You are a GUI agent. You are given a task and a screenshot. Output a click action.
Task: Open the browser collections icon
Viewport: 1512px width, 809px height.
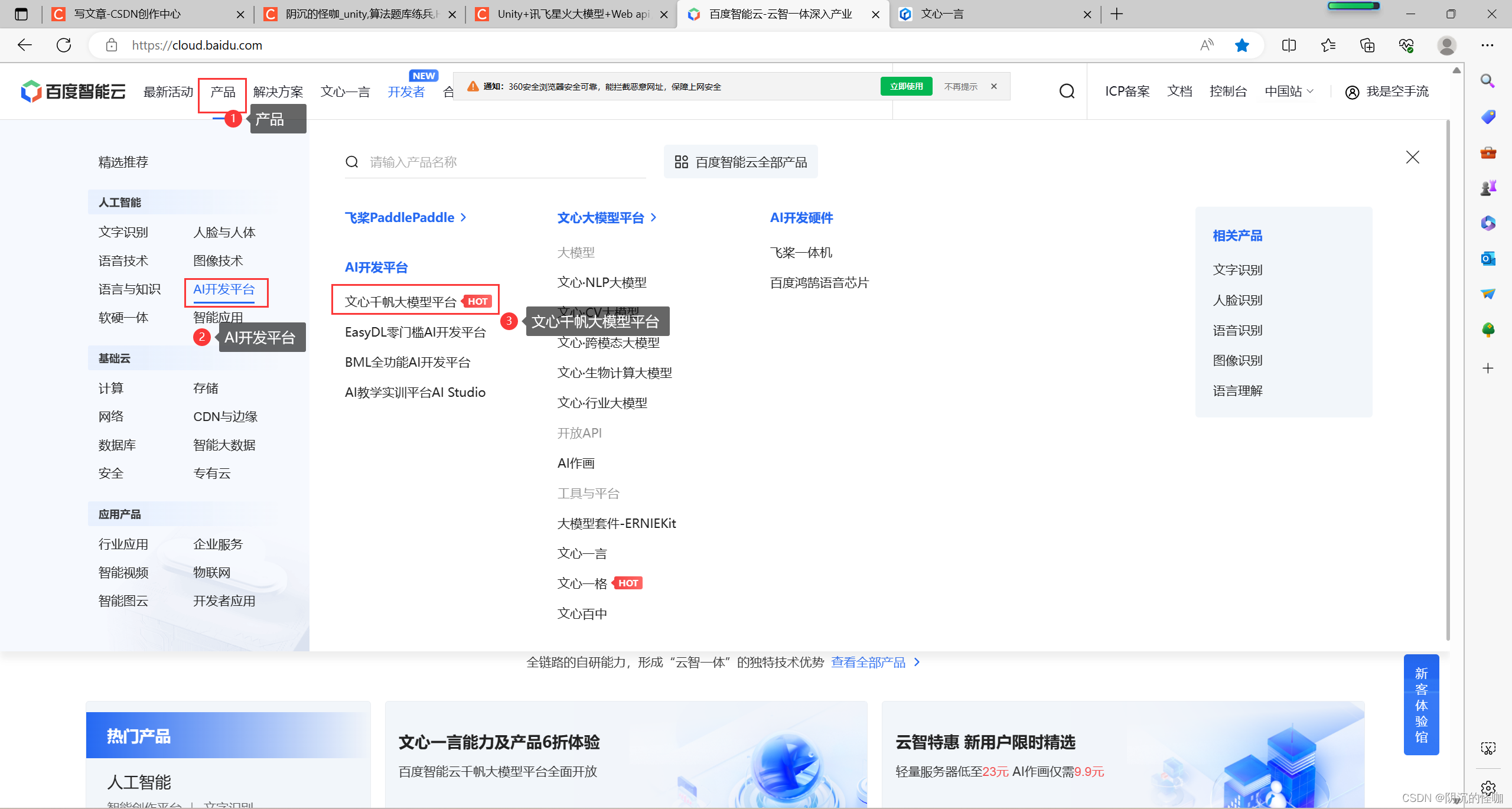click(x=1367, y=45)
